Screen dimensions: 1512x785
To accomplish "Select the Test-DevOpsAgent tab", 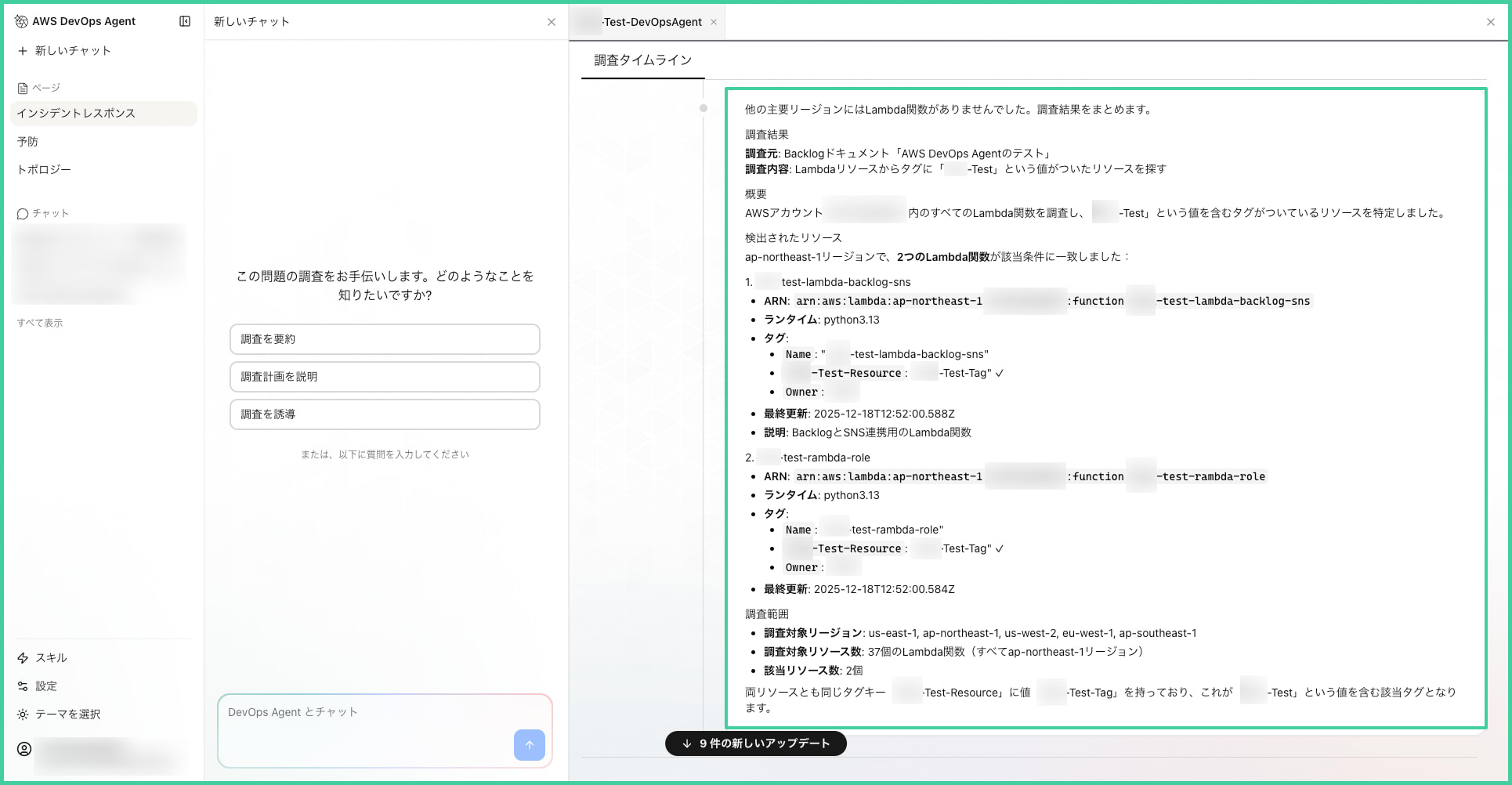I will click(647, 22).
